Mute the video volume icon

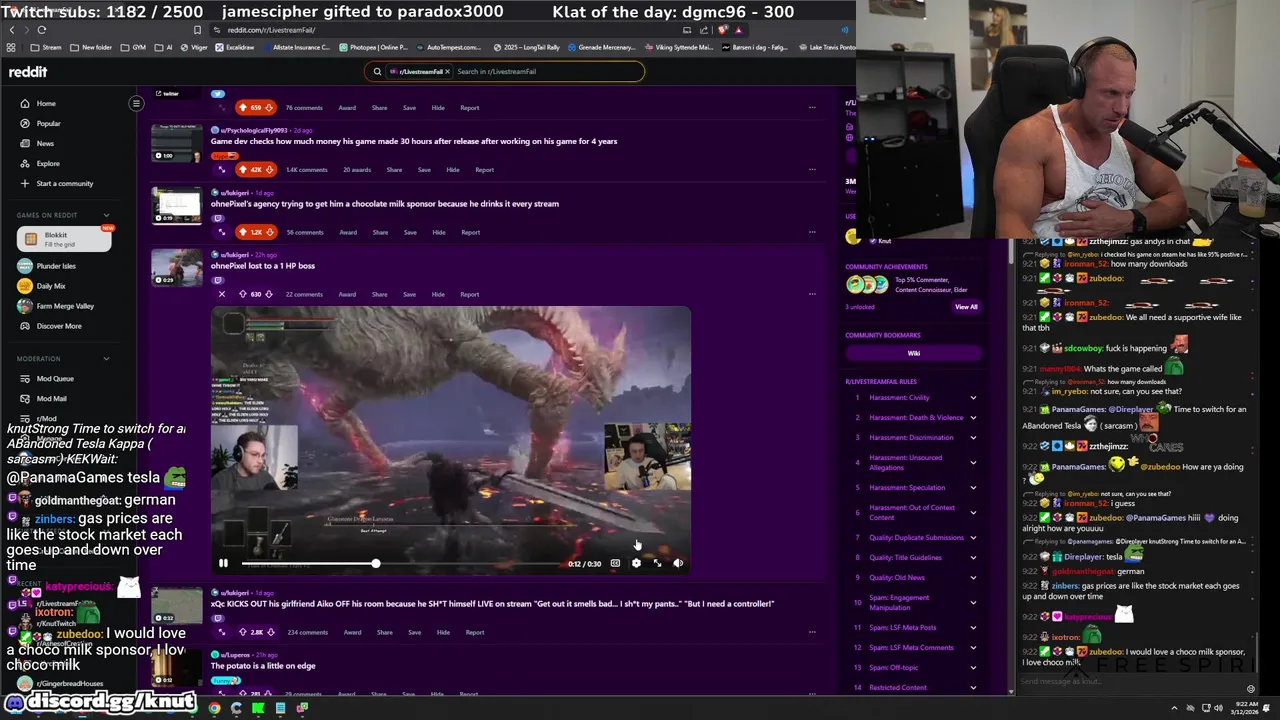(678, 564)
